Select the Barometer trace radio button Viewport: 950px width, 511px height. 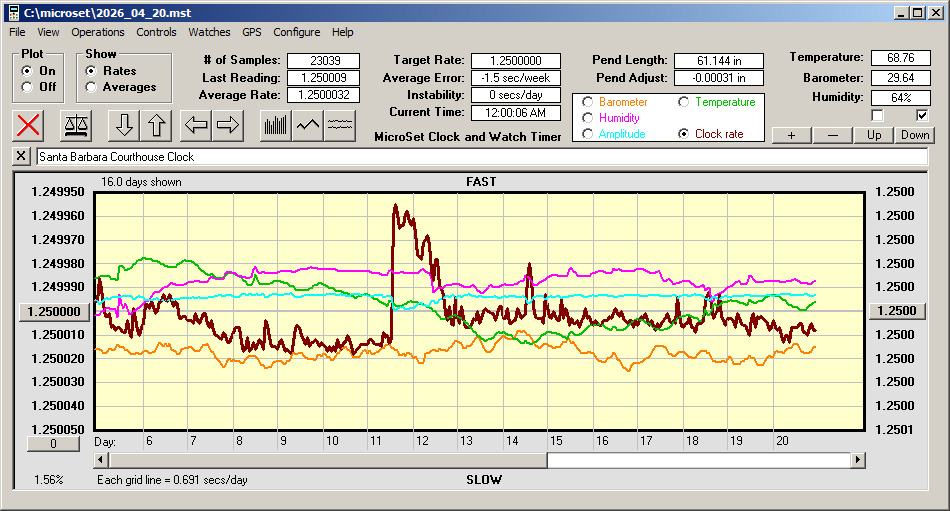(x=587, y=102)
